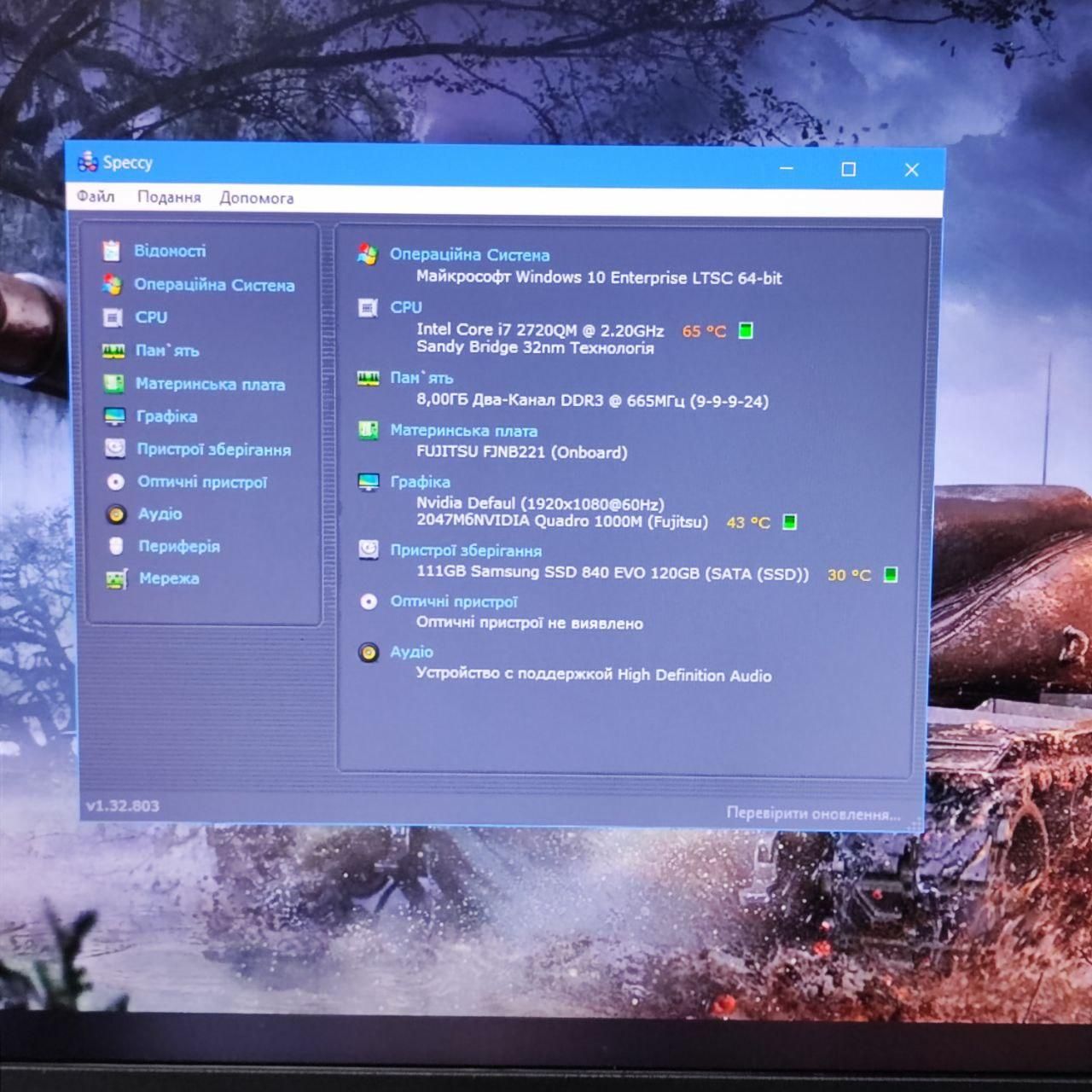
Task: Click the green CPU temperature indicator
Action: 746,330
